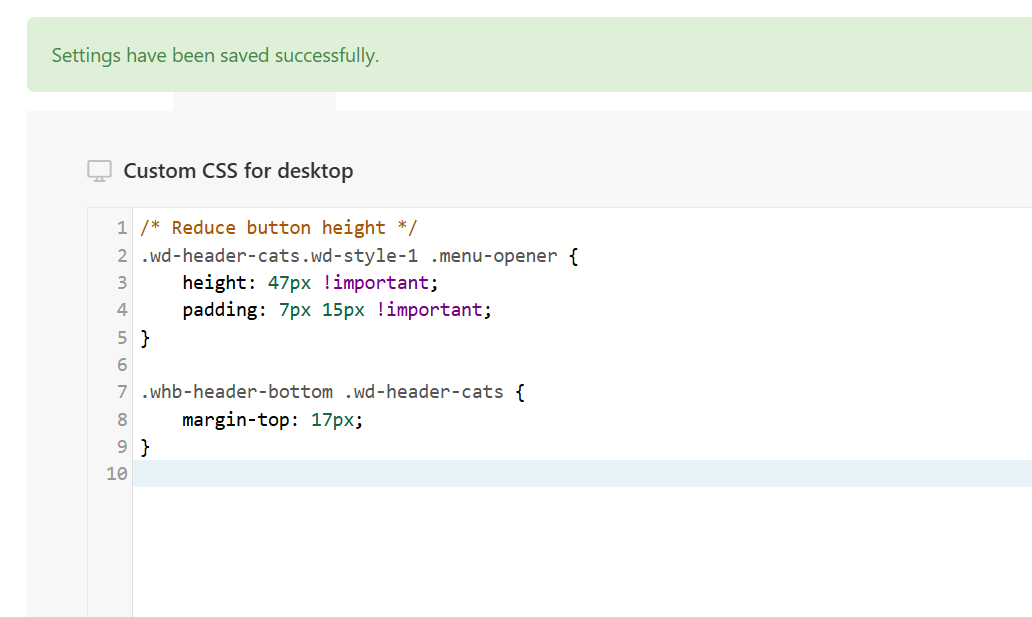Click the desktop monitor icon
Image resolution: width=1032 pixels, height=617 pixels.
tap(99, 171)
